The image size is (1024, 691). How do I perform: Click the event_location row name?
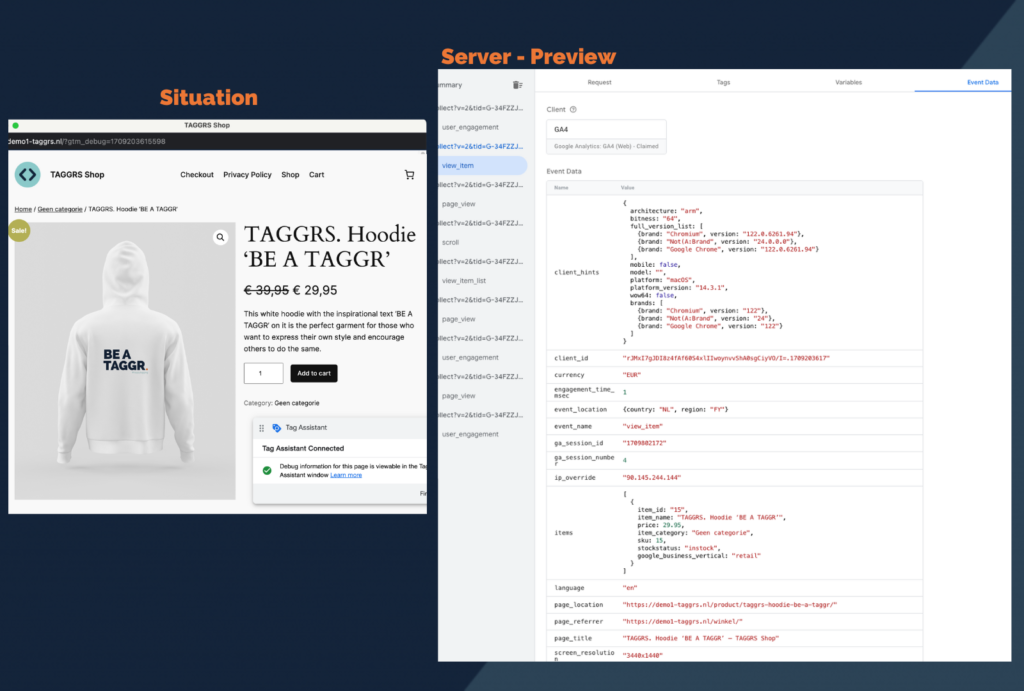pos(581,410)
